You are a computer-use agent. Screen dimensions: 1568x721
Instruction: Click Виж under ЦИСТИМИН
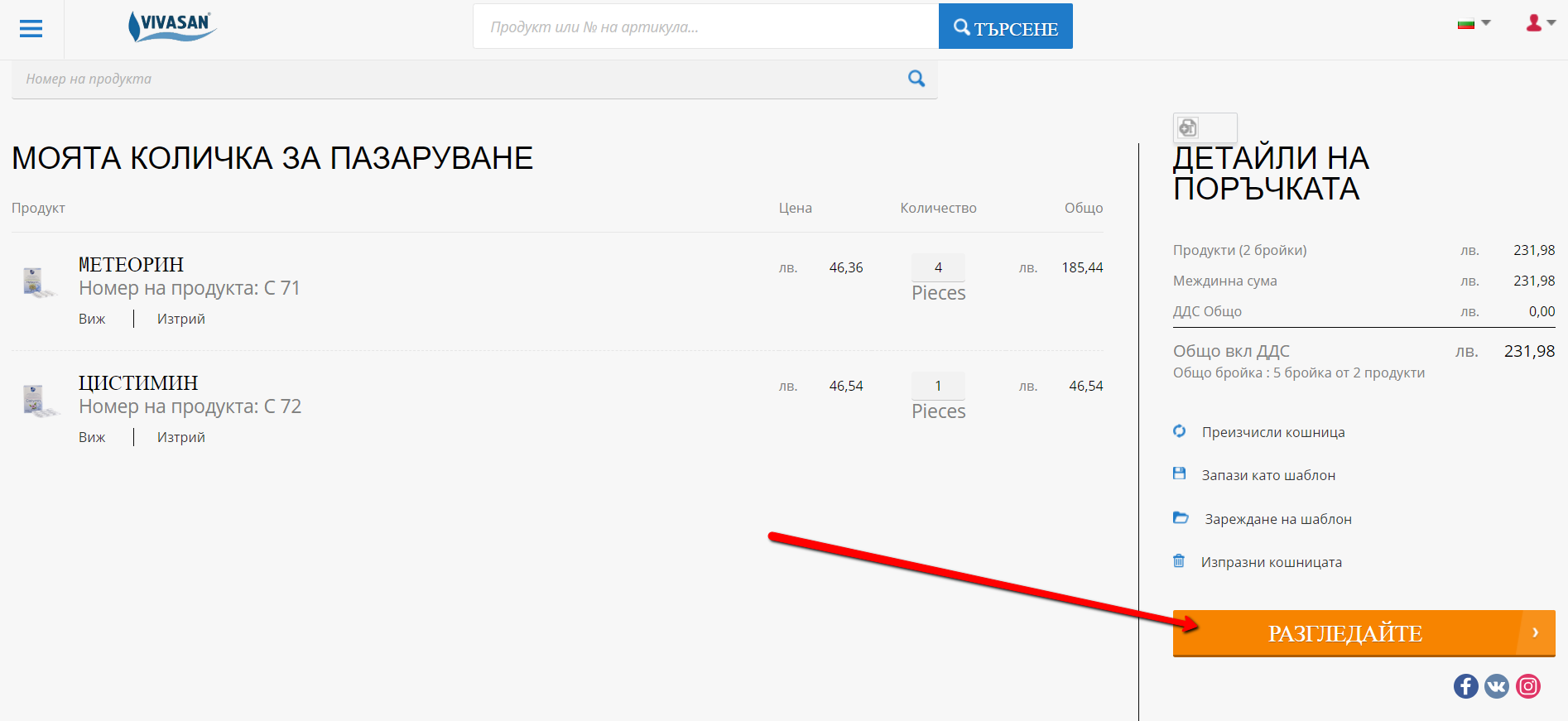point(92,437)
